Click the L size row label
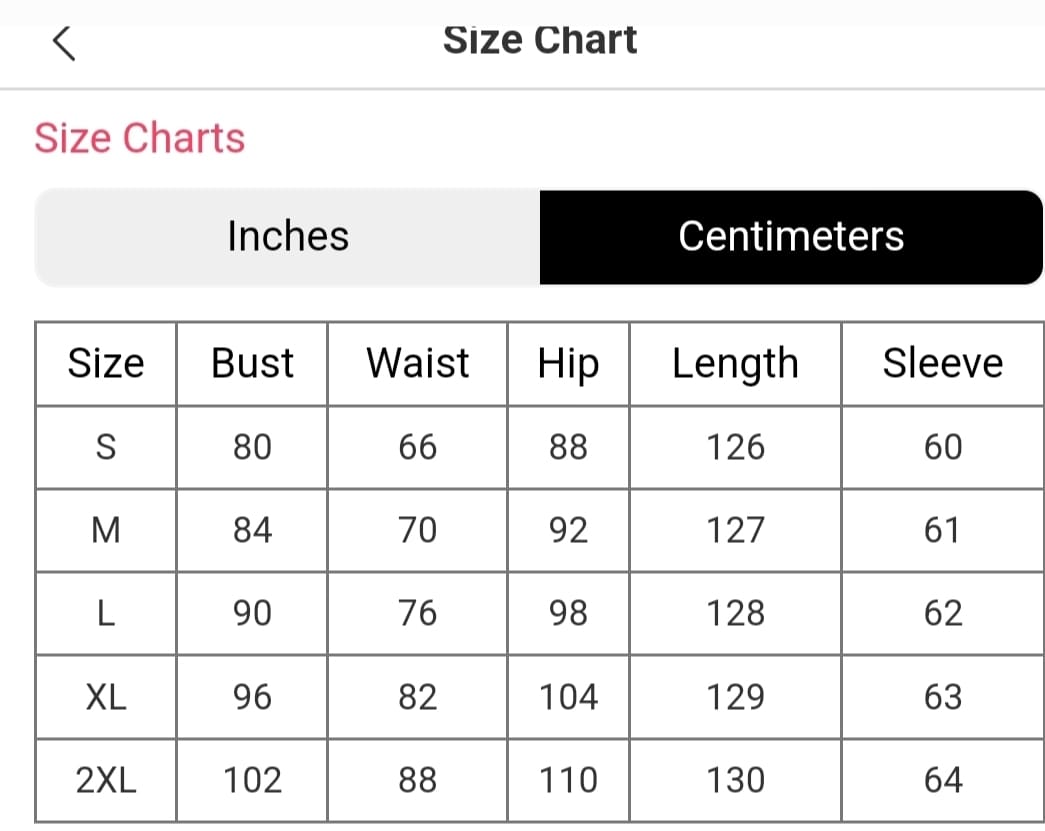This screenshot has width=1045, height=831. tap(106, 613)
